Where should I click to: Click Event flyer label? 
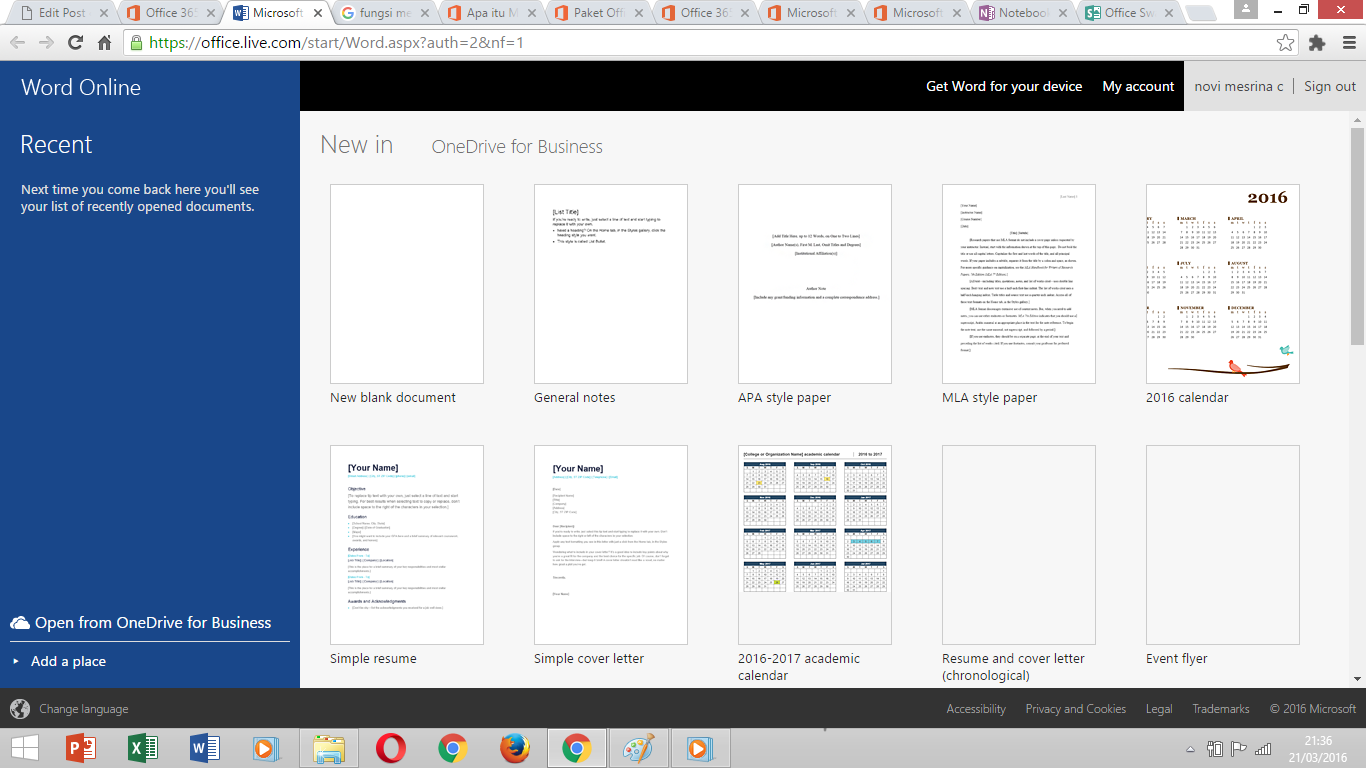(x=1177, y=658)
